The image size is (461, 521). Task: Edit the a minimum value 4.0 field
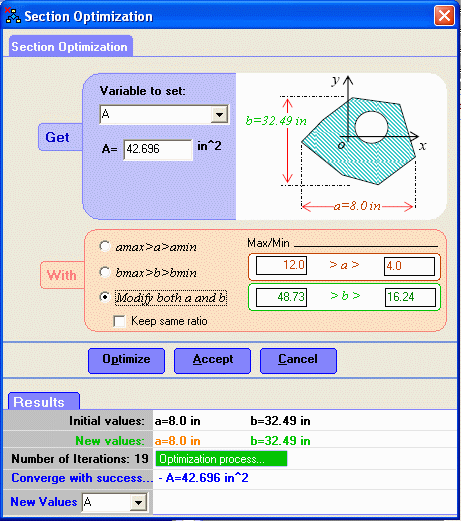410,266
